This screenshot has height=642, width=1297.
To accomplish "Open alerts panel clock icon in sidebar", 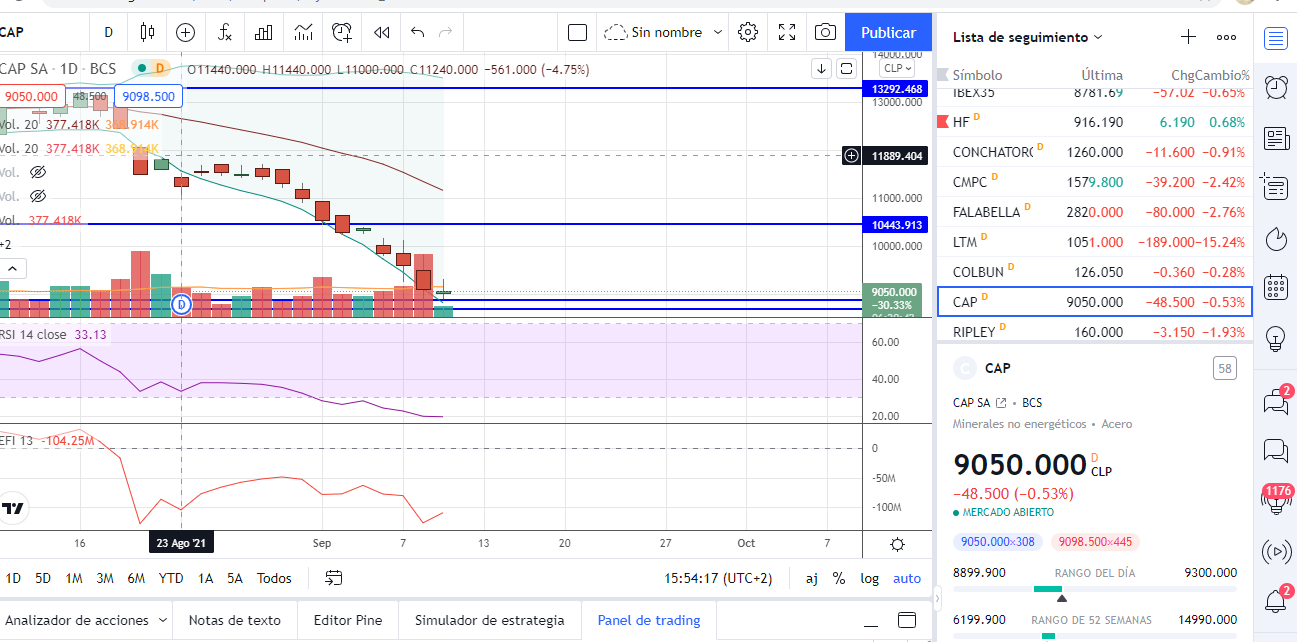I will point(1275,88).
